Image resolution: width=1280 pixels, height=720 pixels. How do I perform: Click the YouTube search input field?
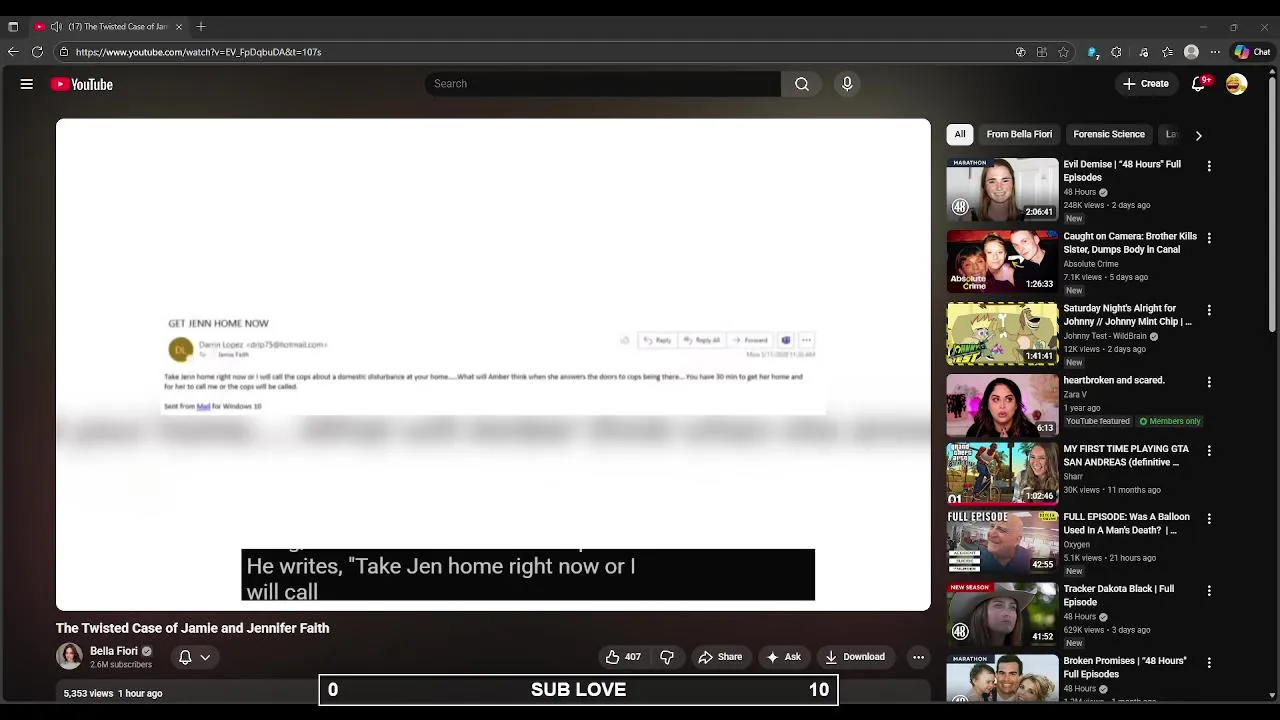click(x=602, y=84)
